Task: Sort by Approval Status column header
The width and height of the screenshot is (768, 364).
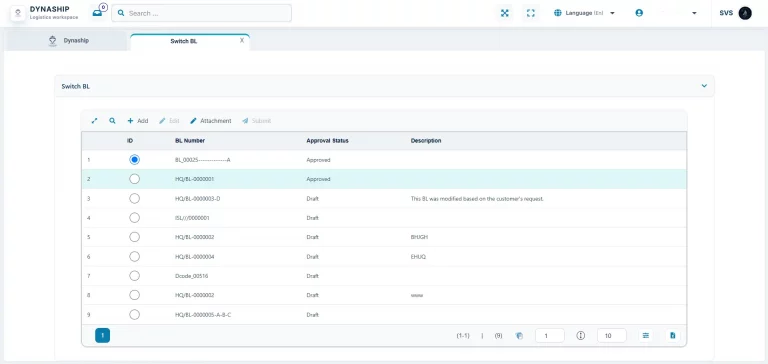Action: click(327, 141)
